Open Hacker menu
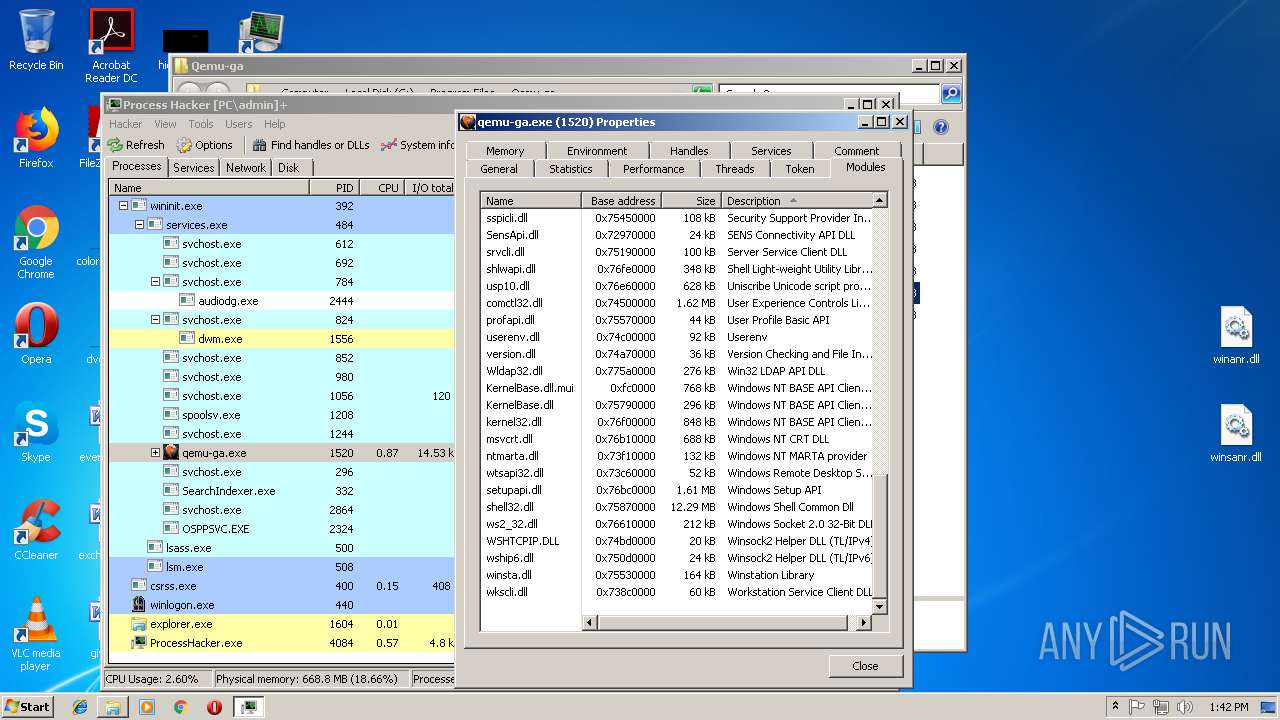Image resolution: width=1280 pixels, height=720 pixels. [x=125, y=124]
